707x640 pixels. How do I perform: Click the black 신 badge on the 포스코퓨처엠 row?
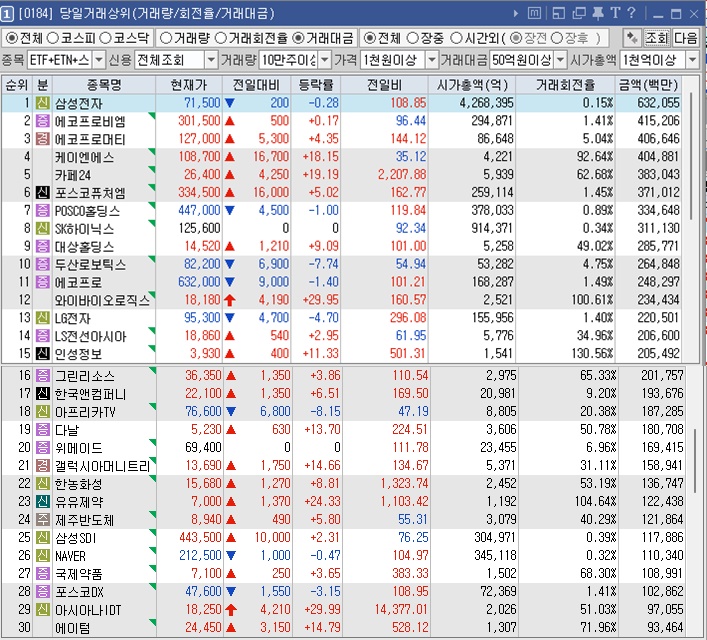(42, 193)
